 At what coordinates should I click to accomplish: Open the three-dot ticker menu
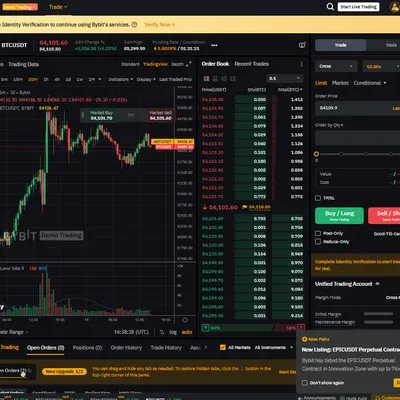click(214, 45)
